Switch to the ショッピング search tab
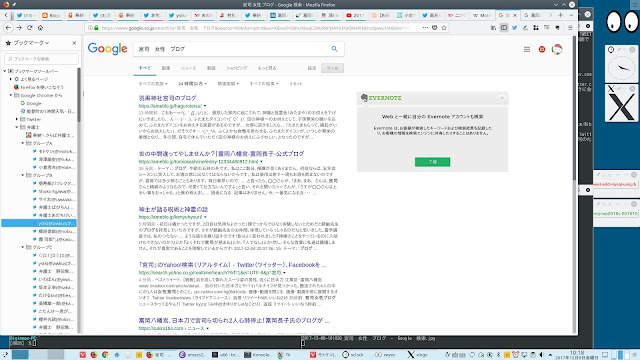Screen dimensions: 640x360 237,68
